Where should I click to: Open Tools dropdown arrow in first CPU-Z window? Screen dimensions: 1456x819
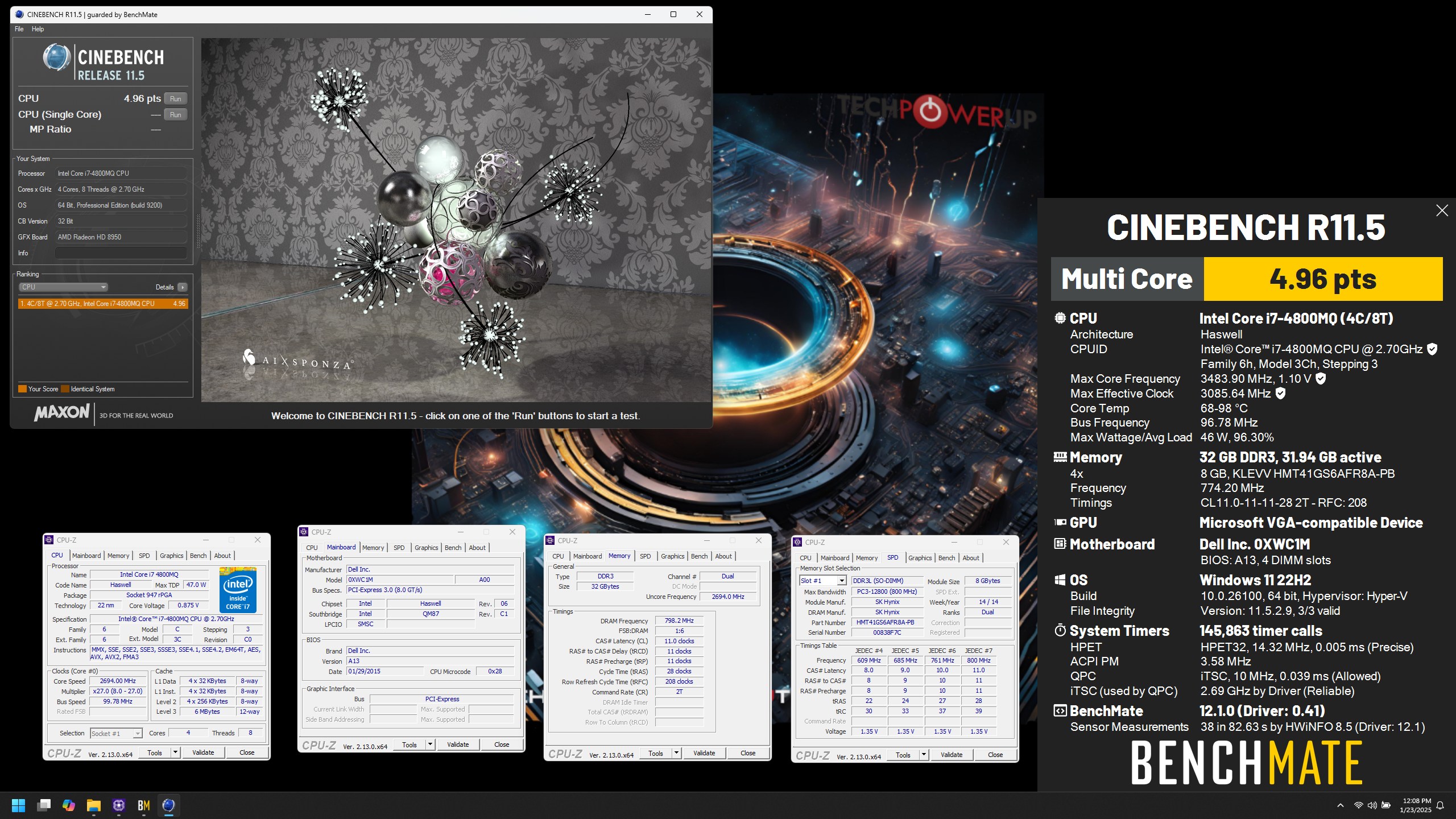[176, 752]
